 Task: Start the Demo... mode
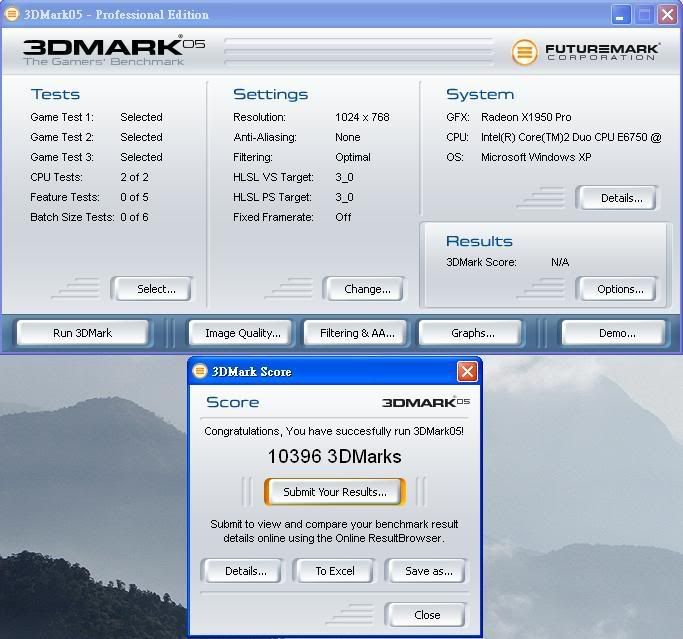616,333
